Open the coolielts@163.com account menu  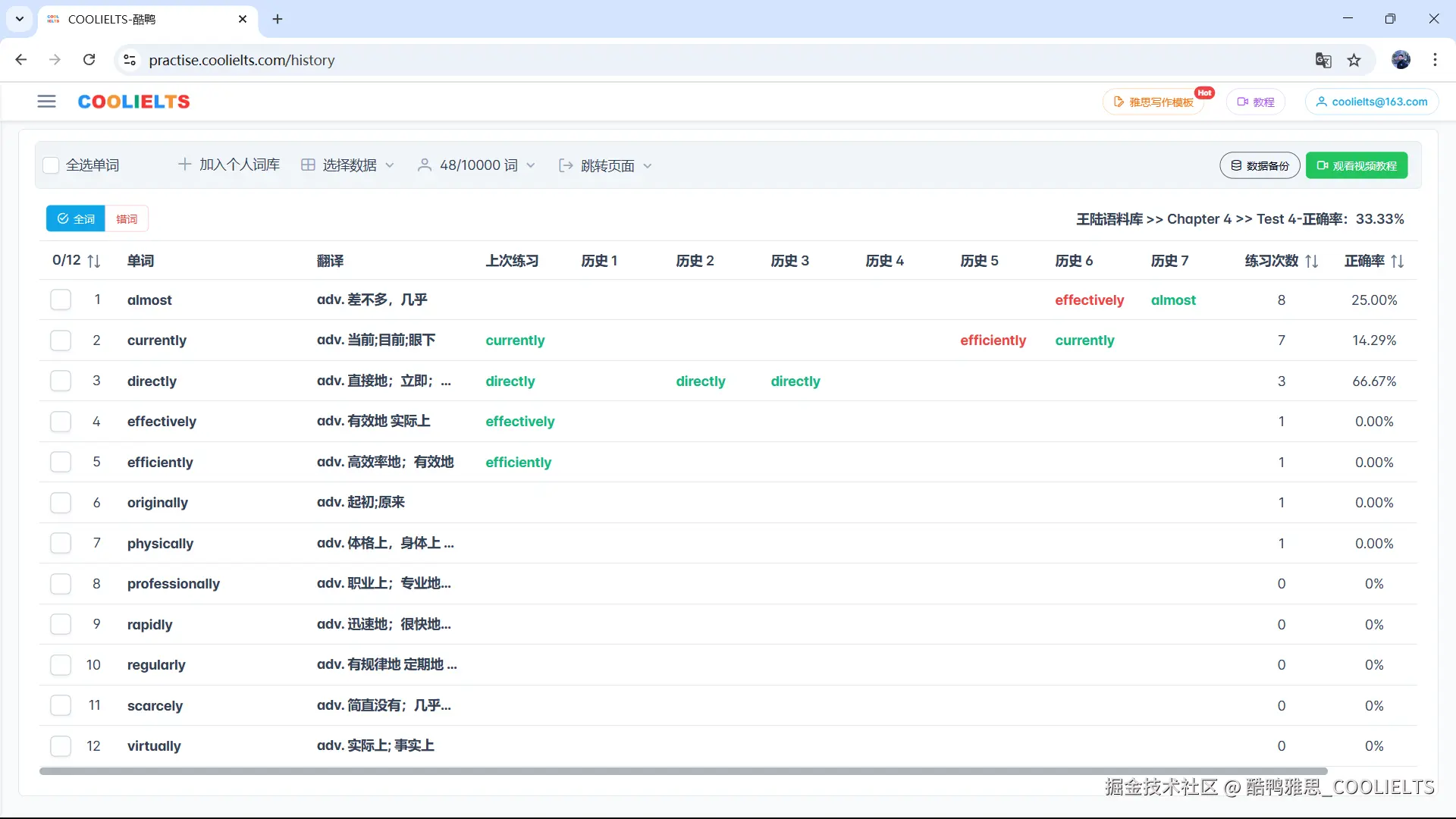click(1372, 102)
